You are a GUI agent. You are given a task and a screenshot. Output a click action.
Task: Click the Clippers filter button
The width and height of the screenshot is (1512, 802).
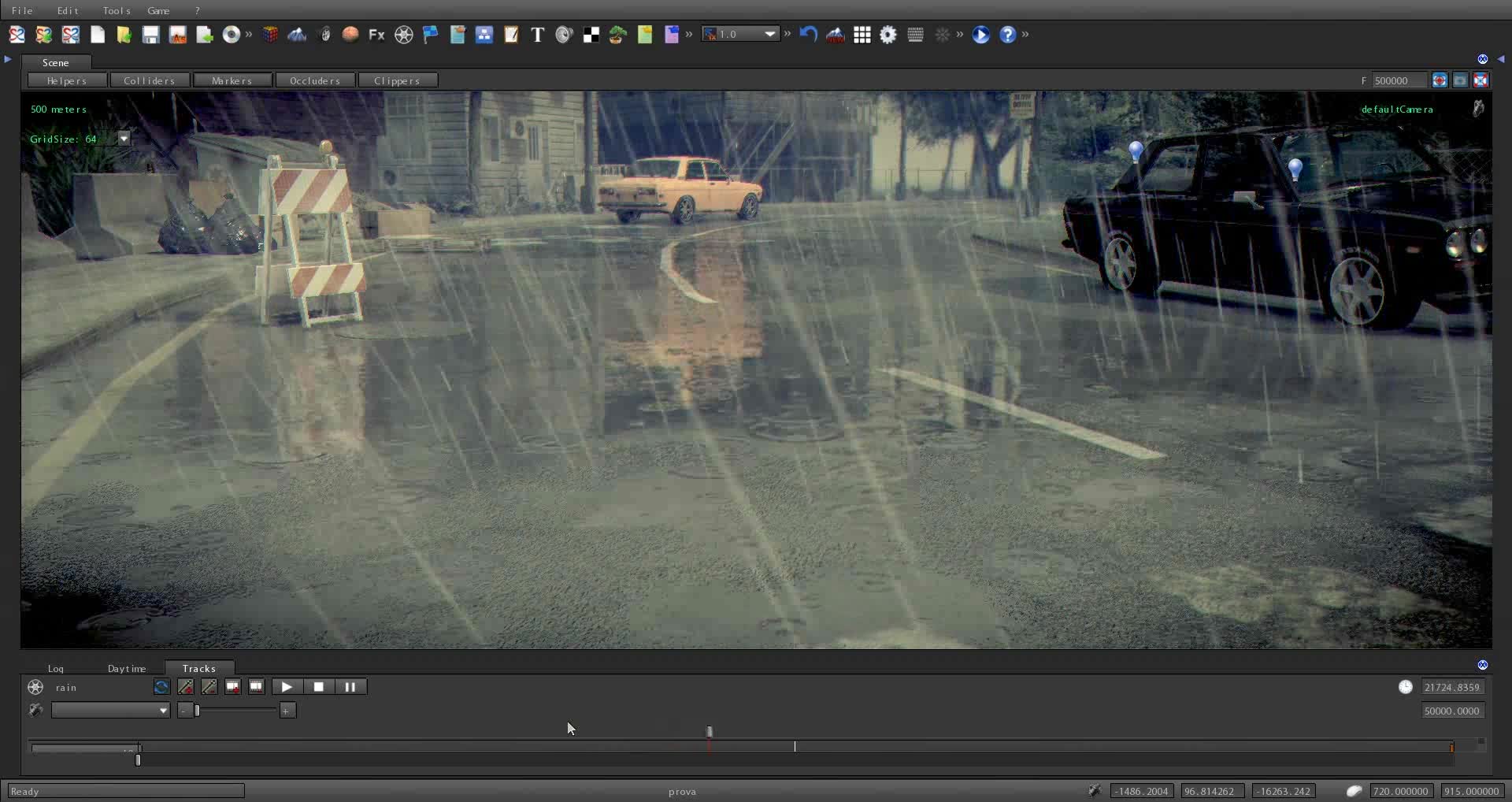(x=398, y=80)
